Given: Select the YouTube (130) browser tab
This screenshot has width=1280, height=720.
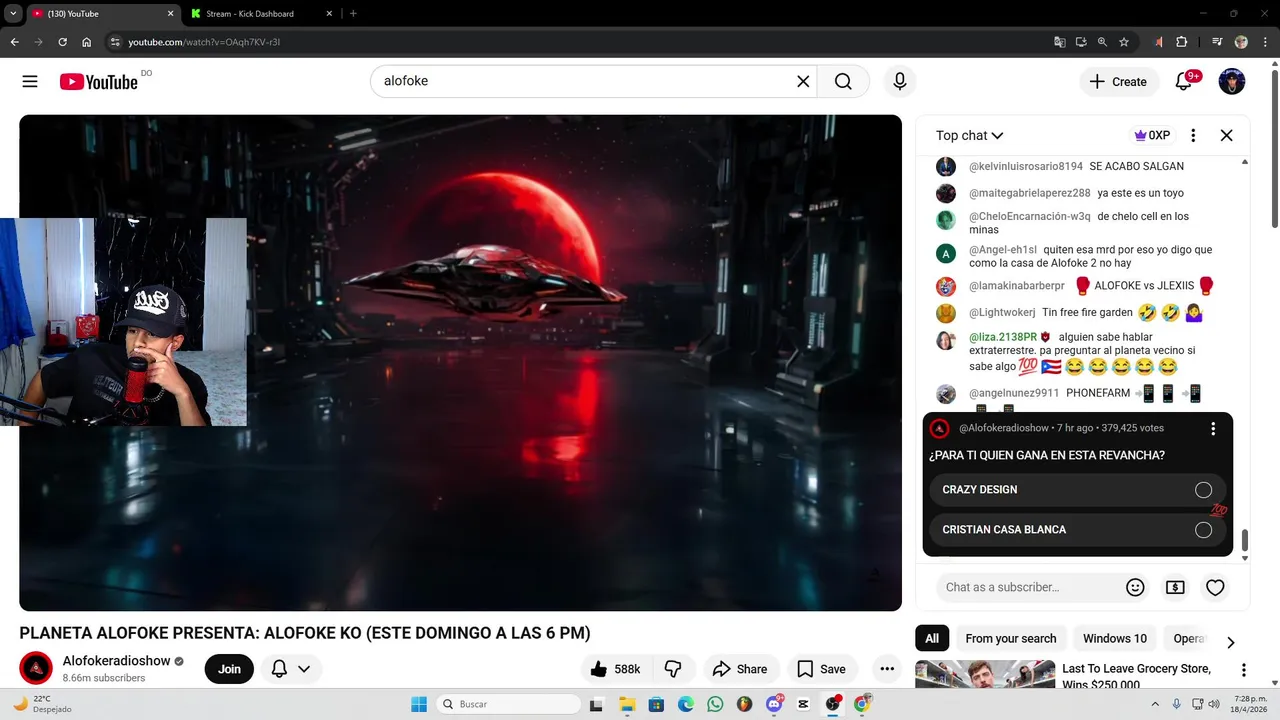Looking at the screenshot, I should pos(102,13).
